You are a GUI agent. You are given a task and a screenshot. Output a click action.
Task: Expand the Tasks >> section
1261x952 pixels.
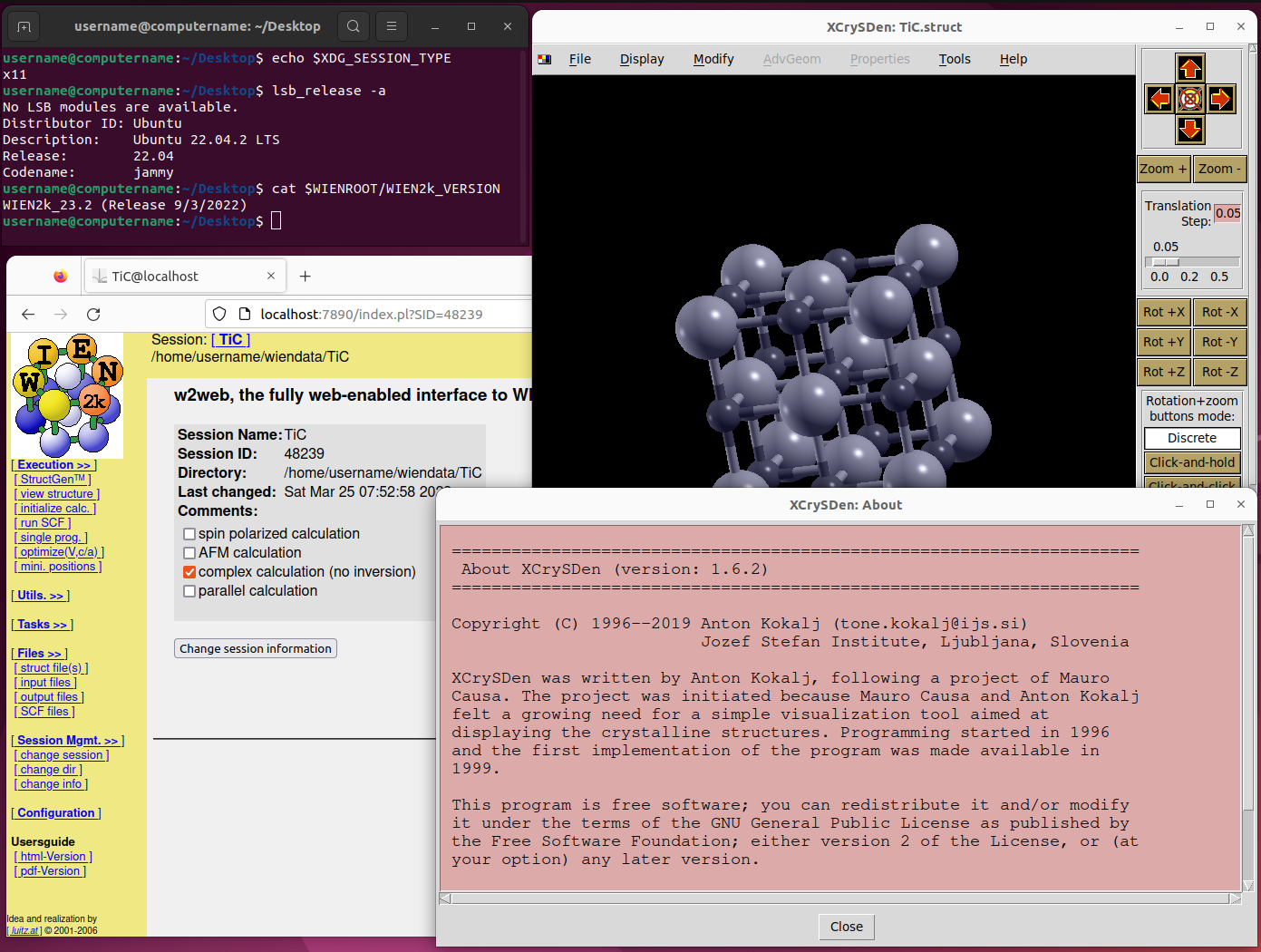coord(43,624)
